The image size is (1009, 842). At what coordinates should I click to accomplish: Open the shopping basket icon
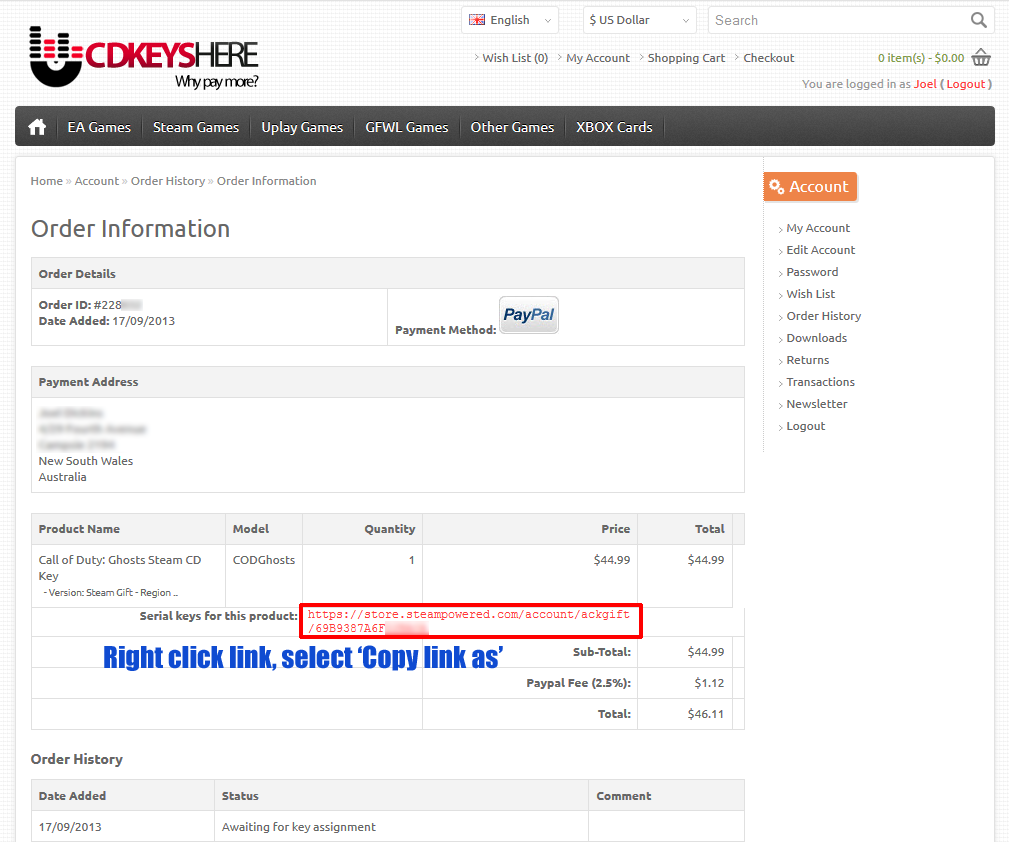981,57
